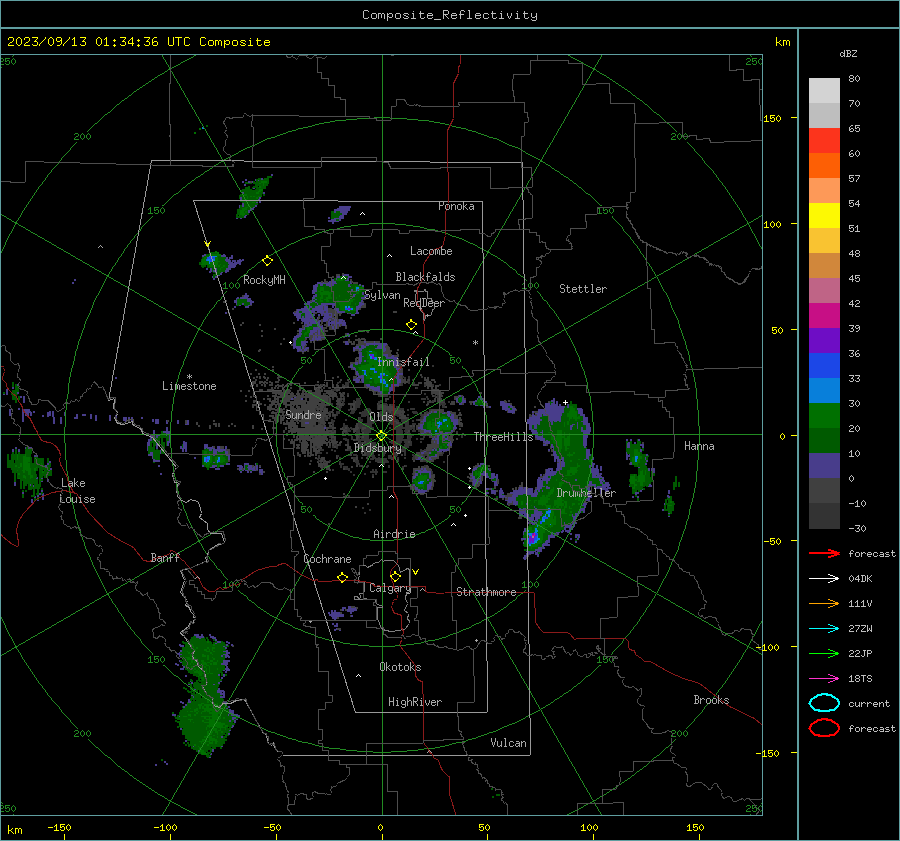Select the 80 dBZ light grey swatch
Screen dimensions: 900x841
point(824,90)
